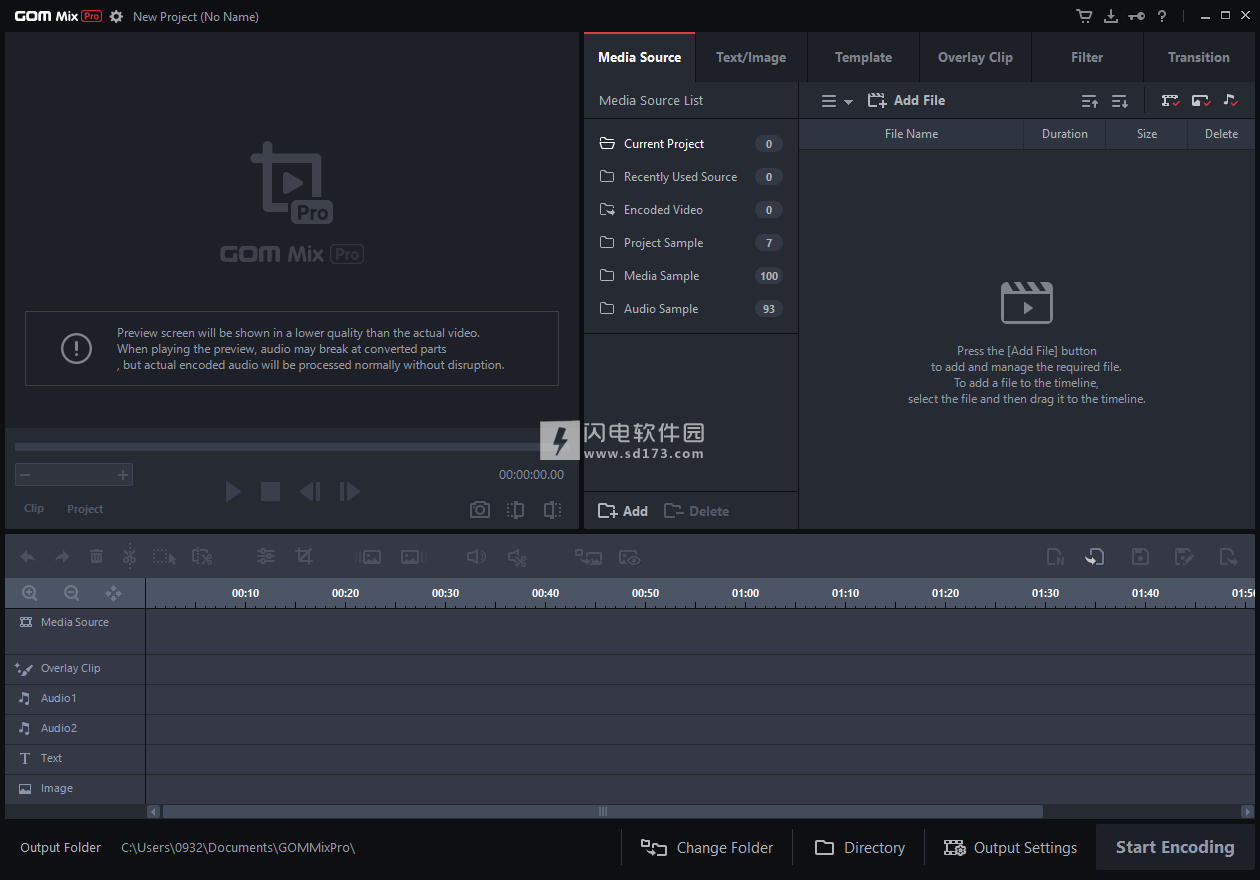The height and width of the screenshot is (880, 1260).
Task: Click the undo arrow in timeline toolbar
Action: pyautogui.click(x=28, y=557)
